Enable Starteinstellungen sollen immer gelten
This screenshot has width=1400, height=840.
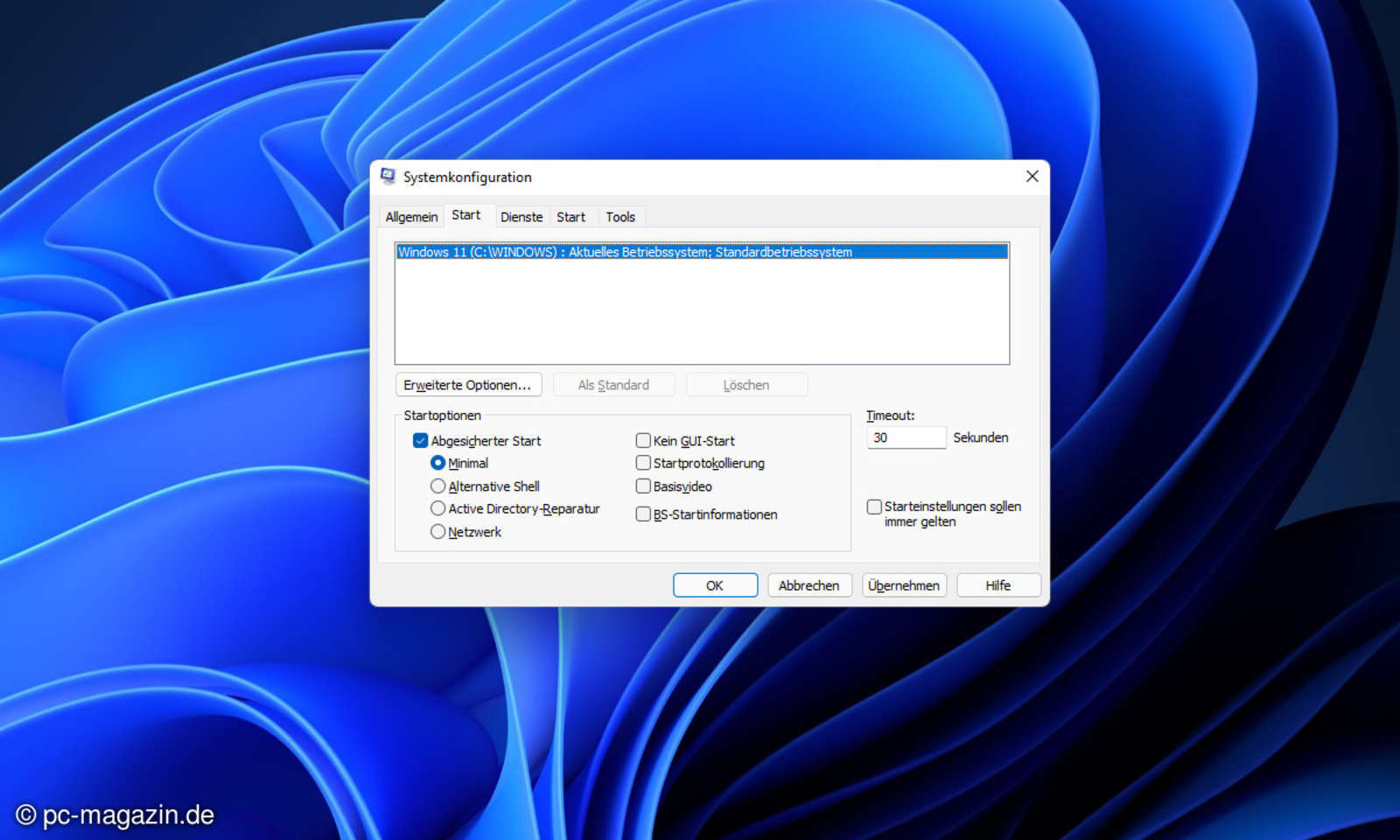tap(873, 507)
